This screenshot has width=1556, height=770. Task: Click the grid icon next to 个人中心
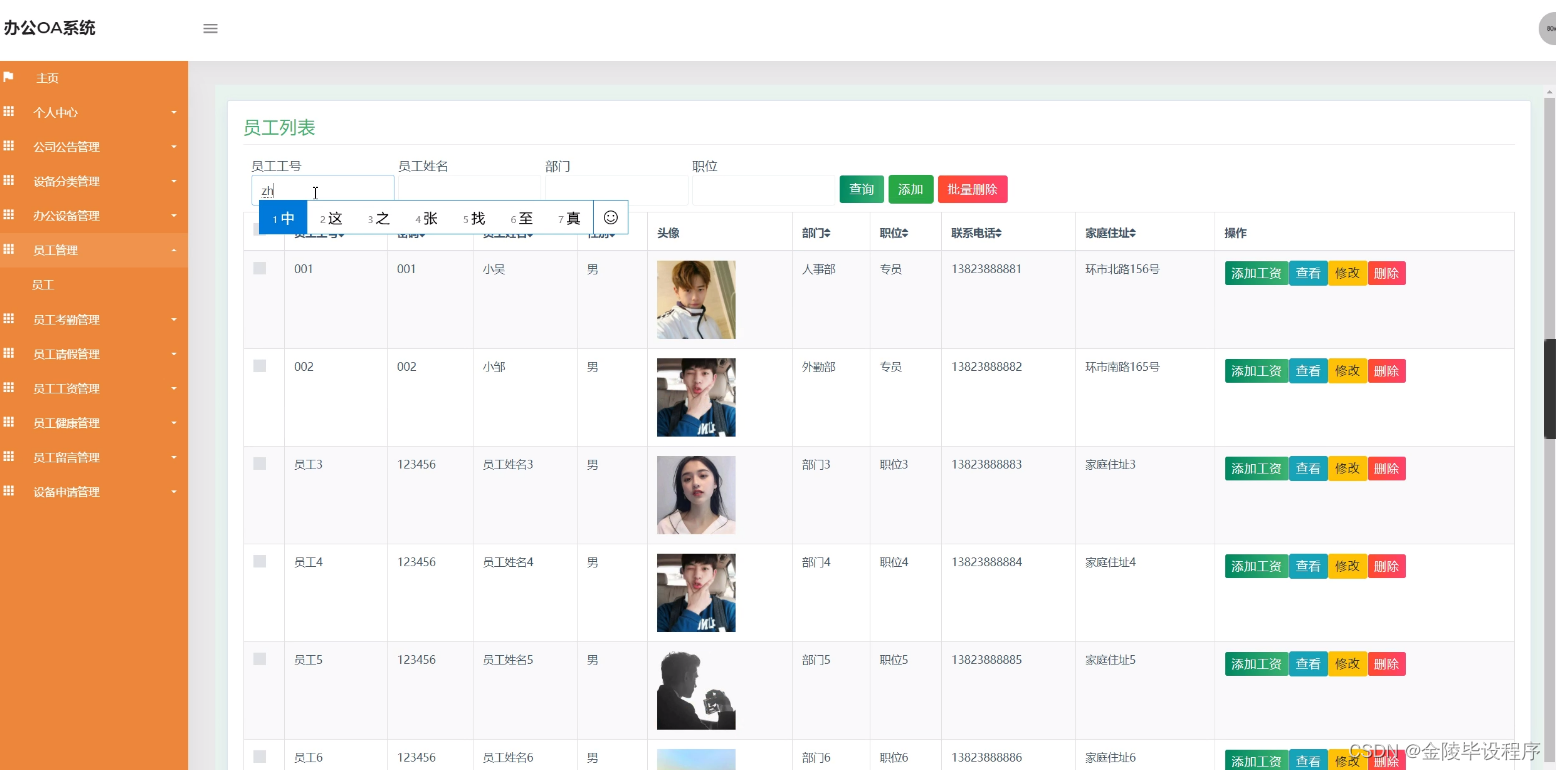pos(10,112)
